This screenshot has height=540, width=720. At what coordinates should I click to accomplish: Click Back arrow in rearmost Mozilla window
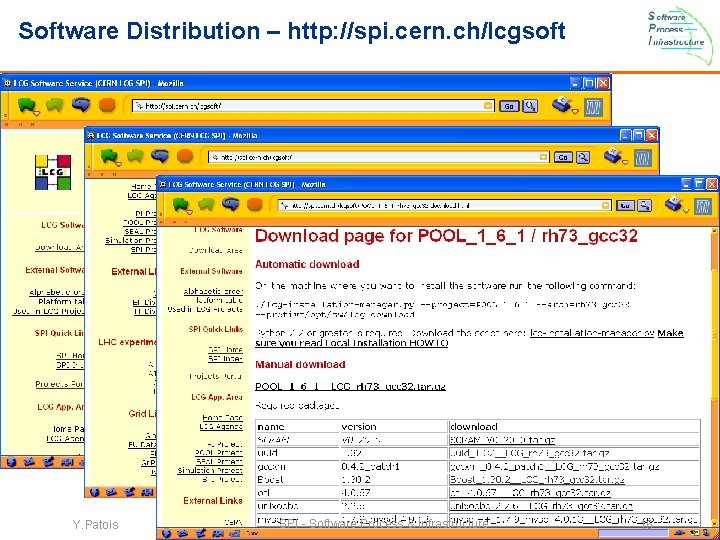click(27, 105)
